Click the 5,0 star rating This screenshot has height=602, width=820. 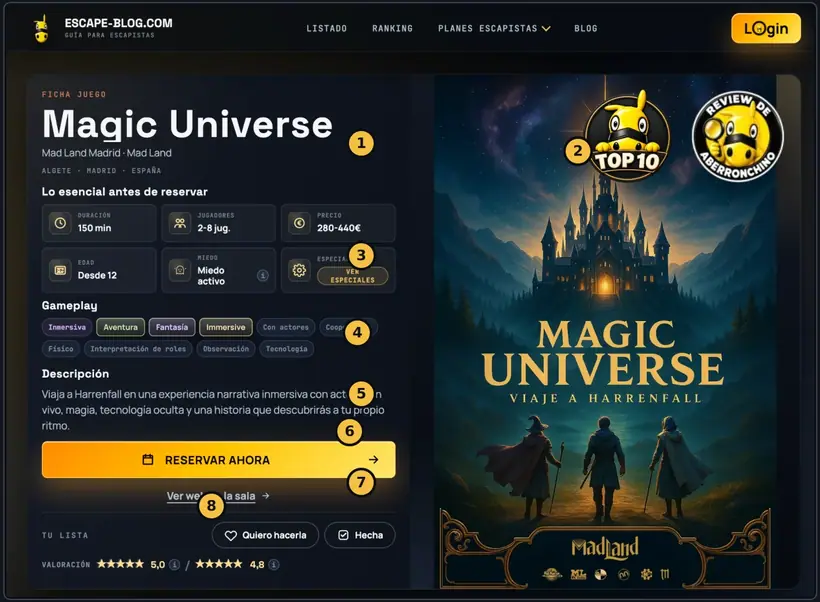(120, 564)
